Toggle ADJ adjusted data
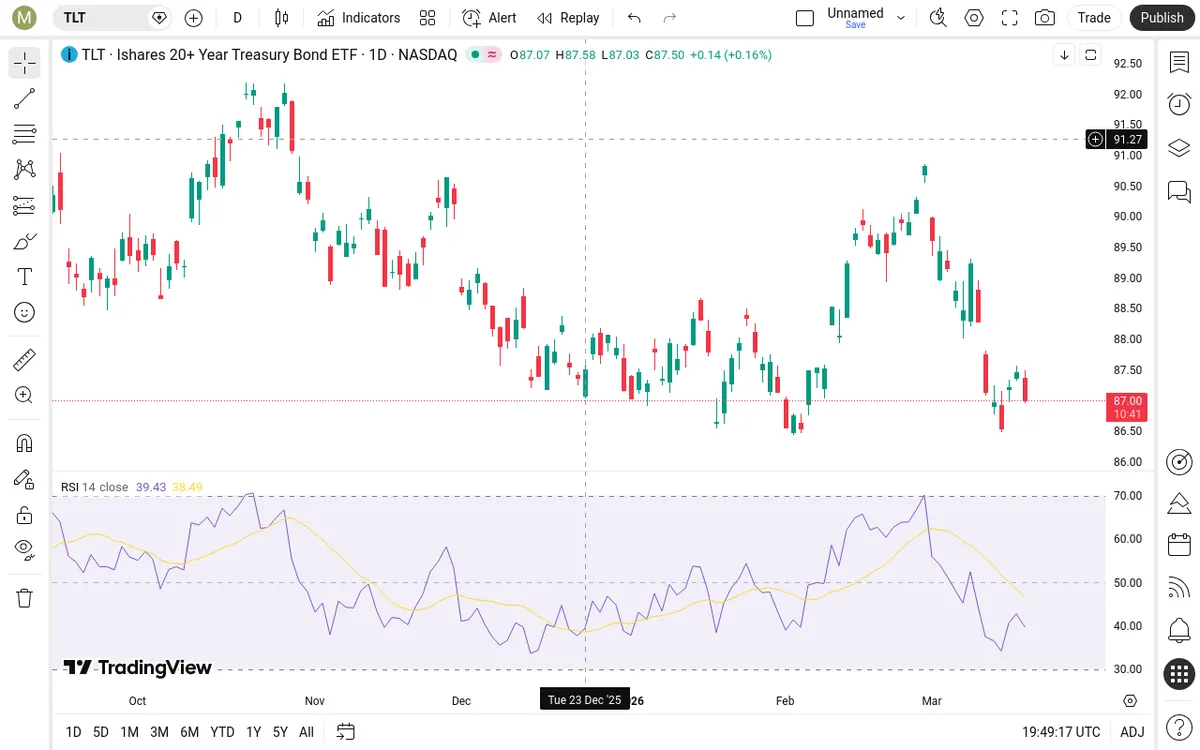Viewport: 1200px width, 750px height. (x=1132, y=732)
